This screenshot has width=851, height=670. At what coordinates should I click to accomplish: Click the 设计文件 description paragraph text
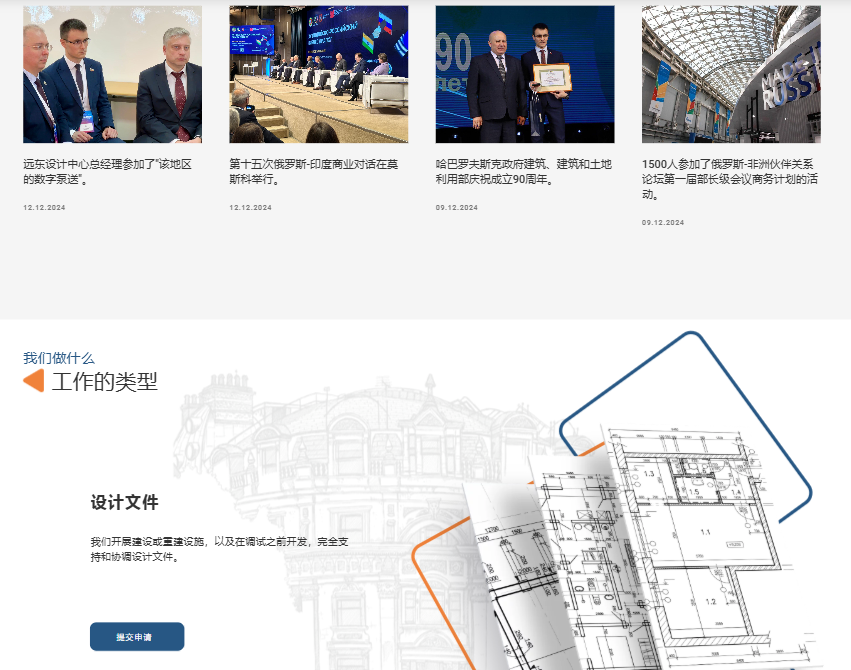coord(218,549)
